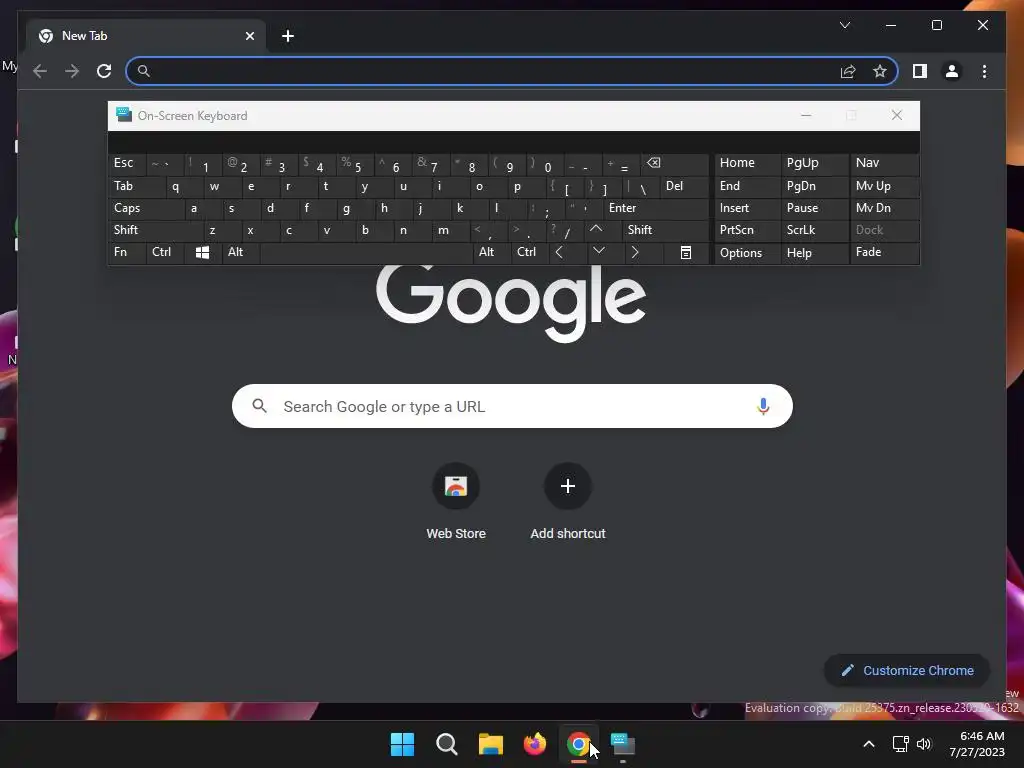
Task: Tap the Home key
Action: [747, 163]
